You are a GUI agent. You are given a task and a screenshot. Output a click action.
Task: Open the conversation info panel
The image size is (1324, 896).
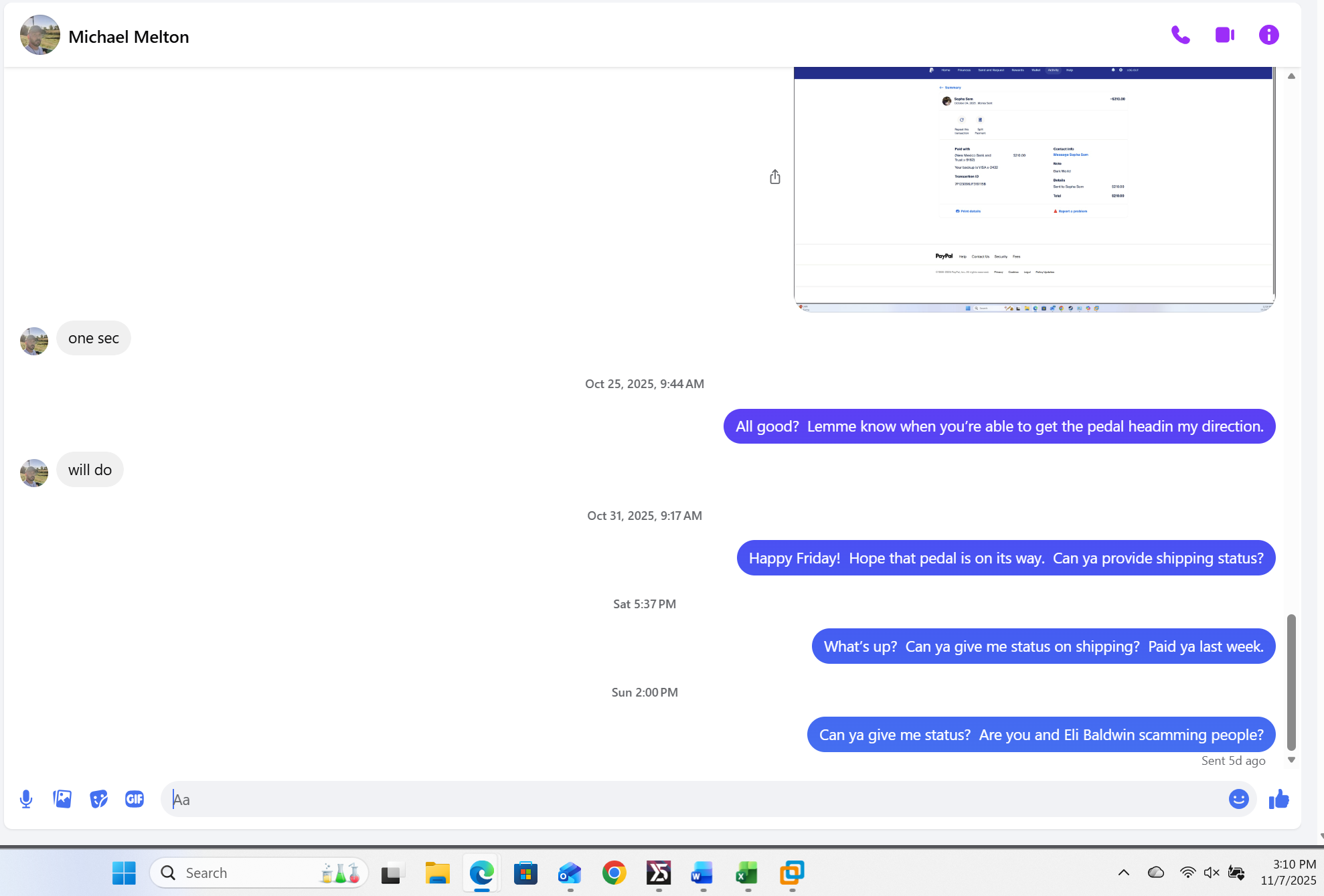tap(1269, 35)
